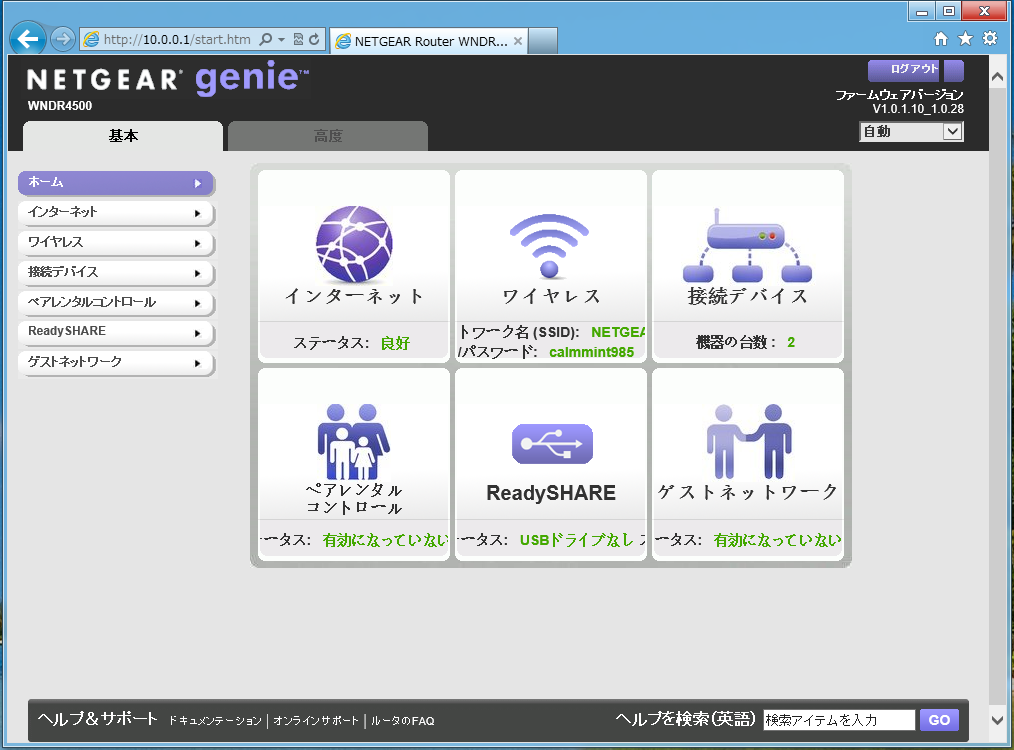Expand the address bar search dropdown arrow
Viewport: 1014px width, 750px height.
282,40
